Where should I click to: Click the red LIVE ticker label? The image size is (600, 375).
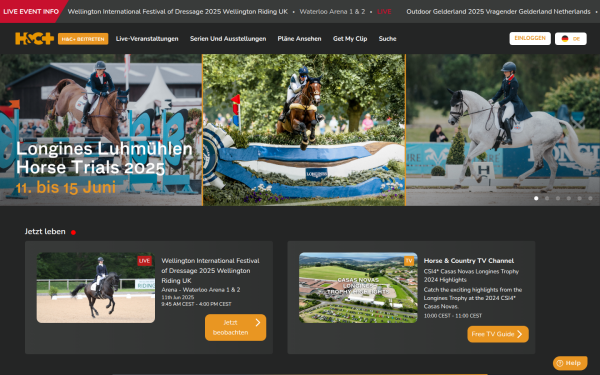point(384,11)
